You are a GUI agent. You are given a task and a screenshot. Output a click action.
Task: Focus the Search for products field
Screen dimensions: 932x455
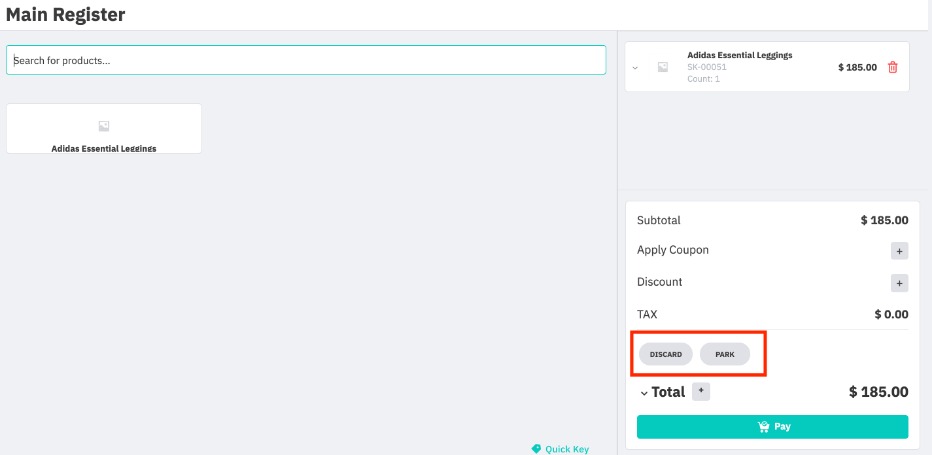[306, 60]
